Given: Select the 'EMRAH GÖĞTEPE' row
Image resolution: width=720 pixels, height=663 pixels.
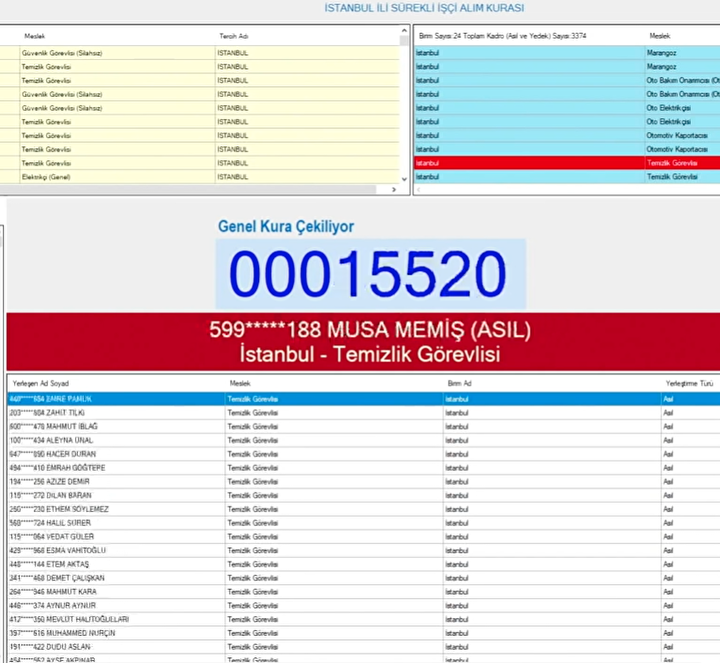Looking at the screenshot, I should click(x=364, y=468).
